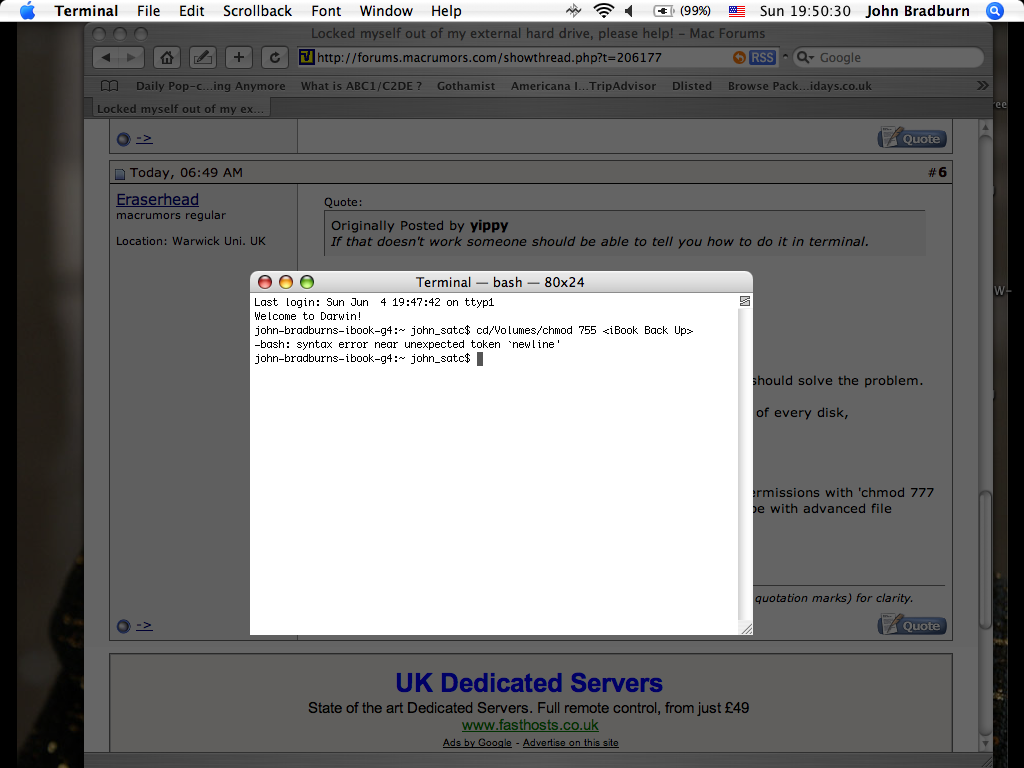This screenshot has width=1024, height=768.
Task: Click the Terminal vertical scrollbar track
Action: point(744,464)
